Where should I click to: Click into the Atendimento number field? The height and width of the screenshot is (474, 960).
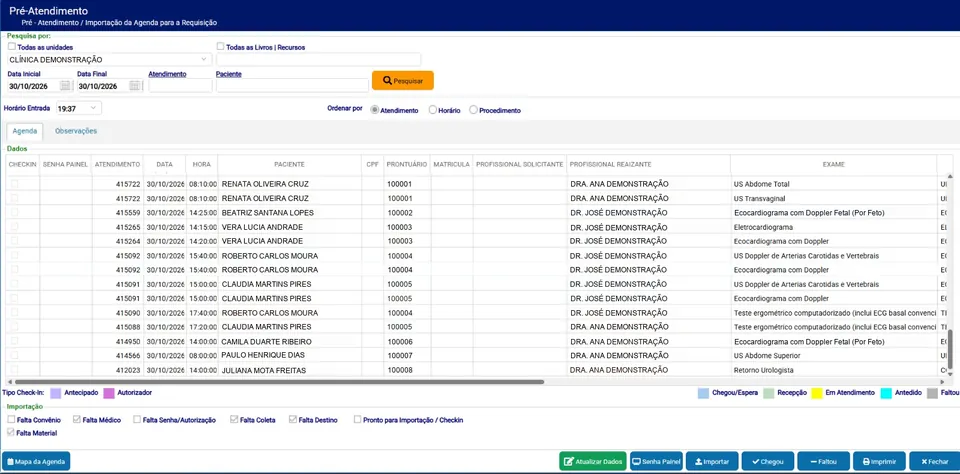pos(180,86)
